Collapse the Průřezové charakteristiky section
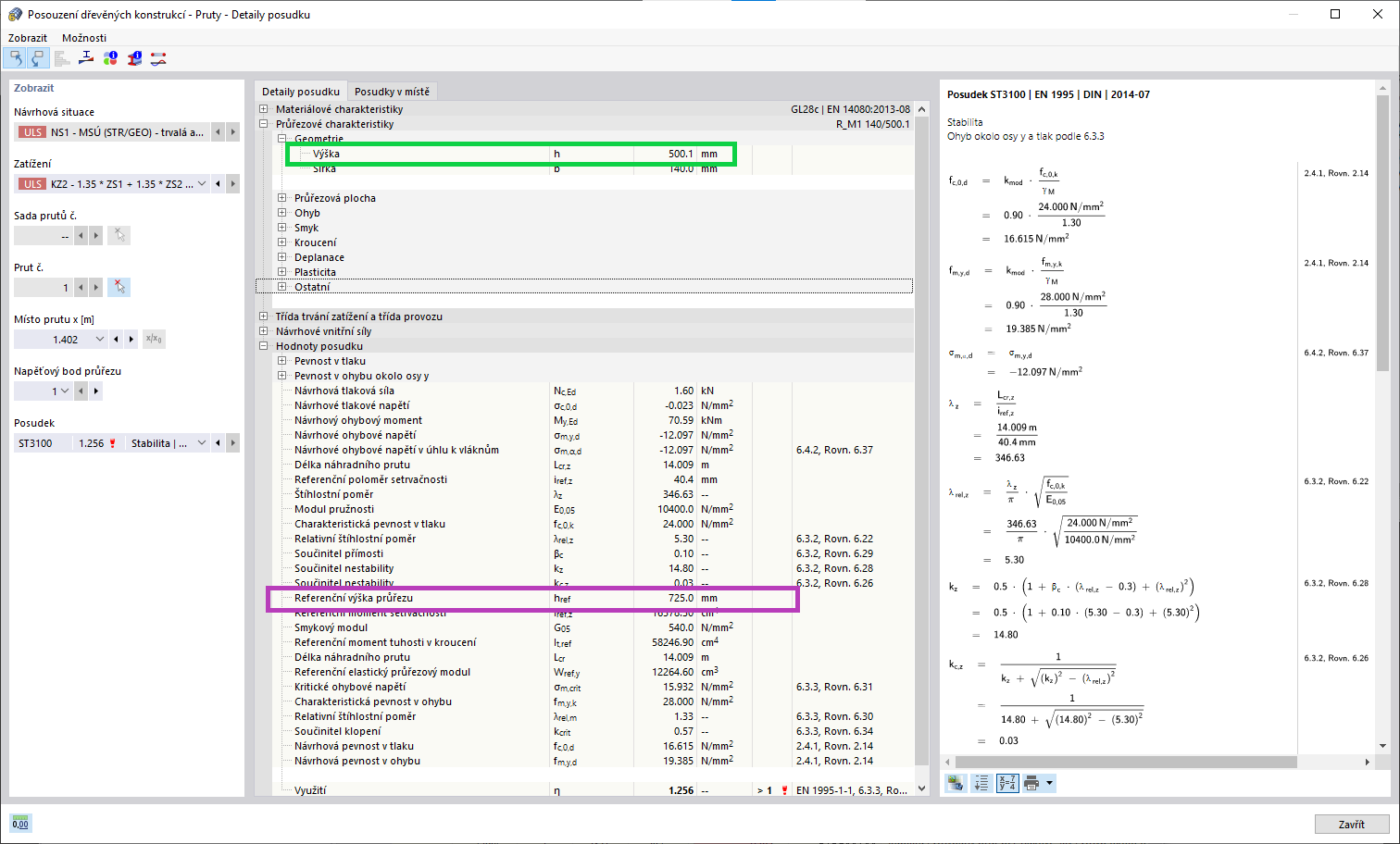 tap(264, 124)
